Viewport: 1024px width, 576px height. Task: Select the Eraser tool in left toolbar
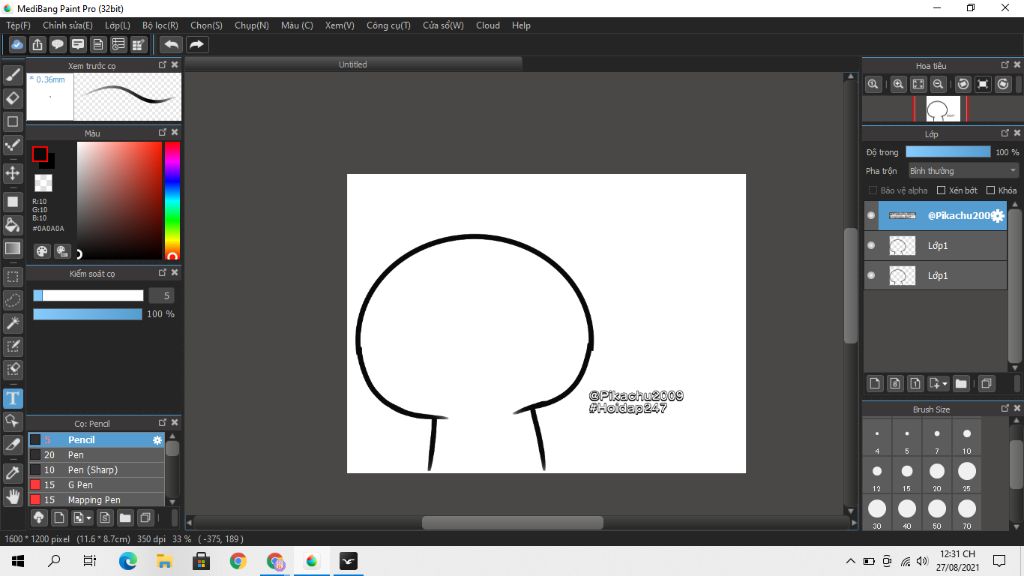tap(13, 98)
